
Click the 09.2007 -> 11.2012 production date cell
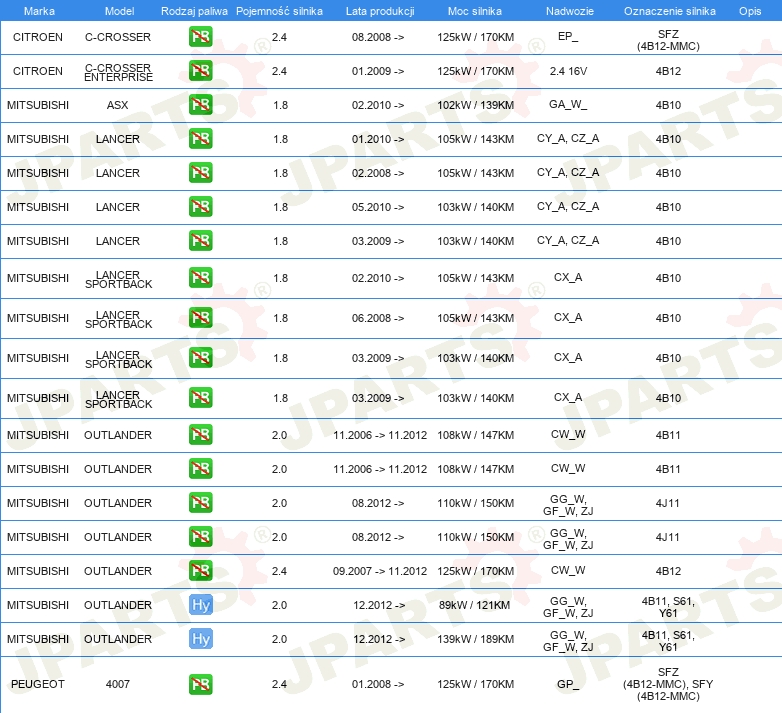pos(380,571)
